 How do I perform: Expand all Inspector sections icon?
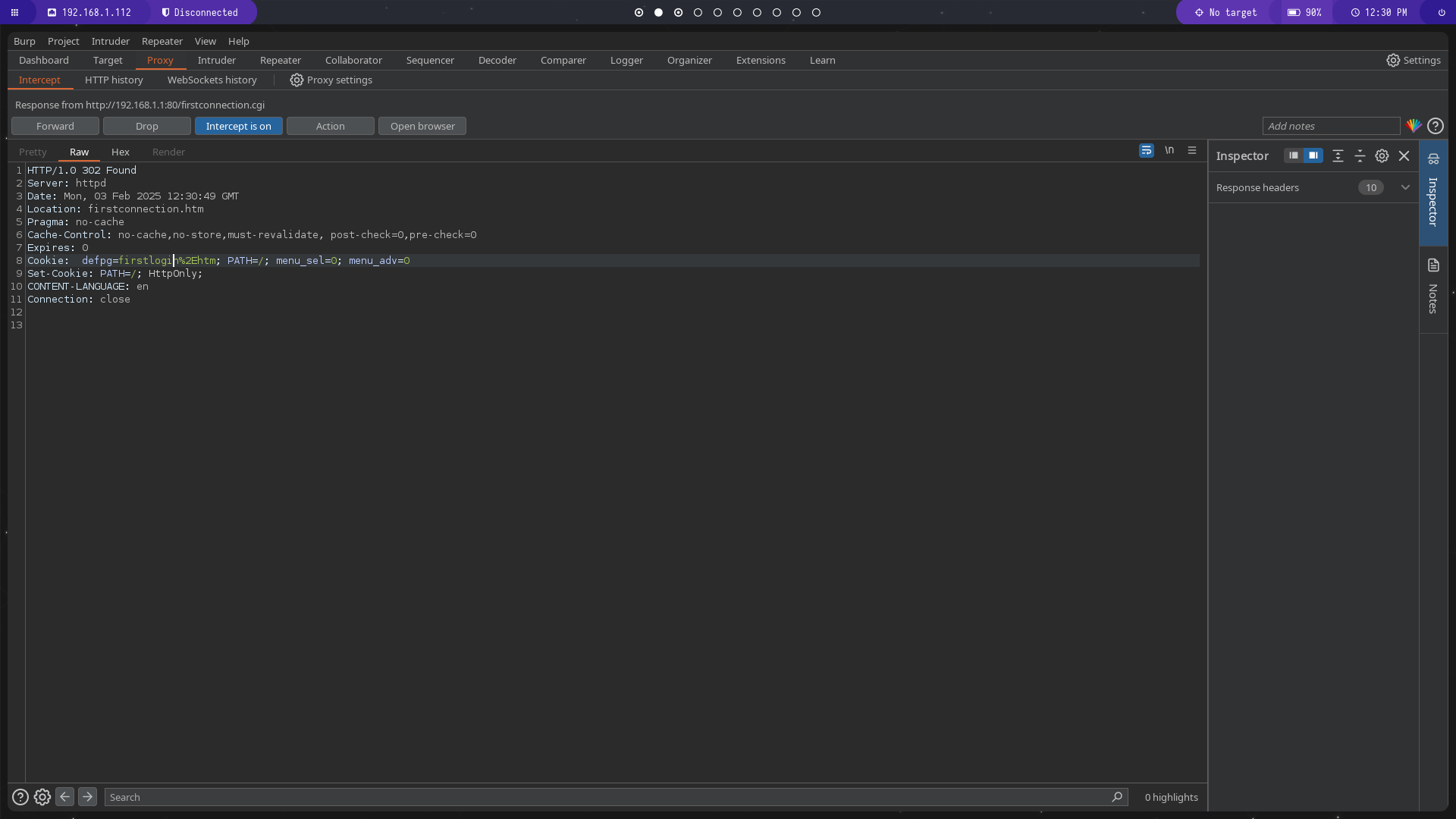click(x=1338, y=155)
